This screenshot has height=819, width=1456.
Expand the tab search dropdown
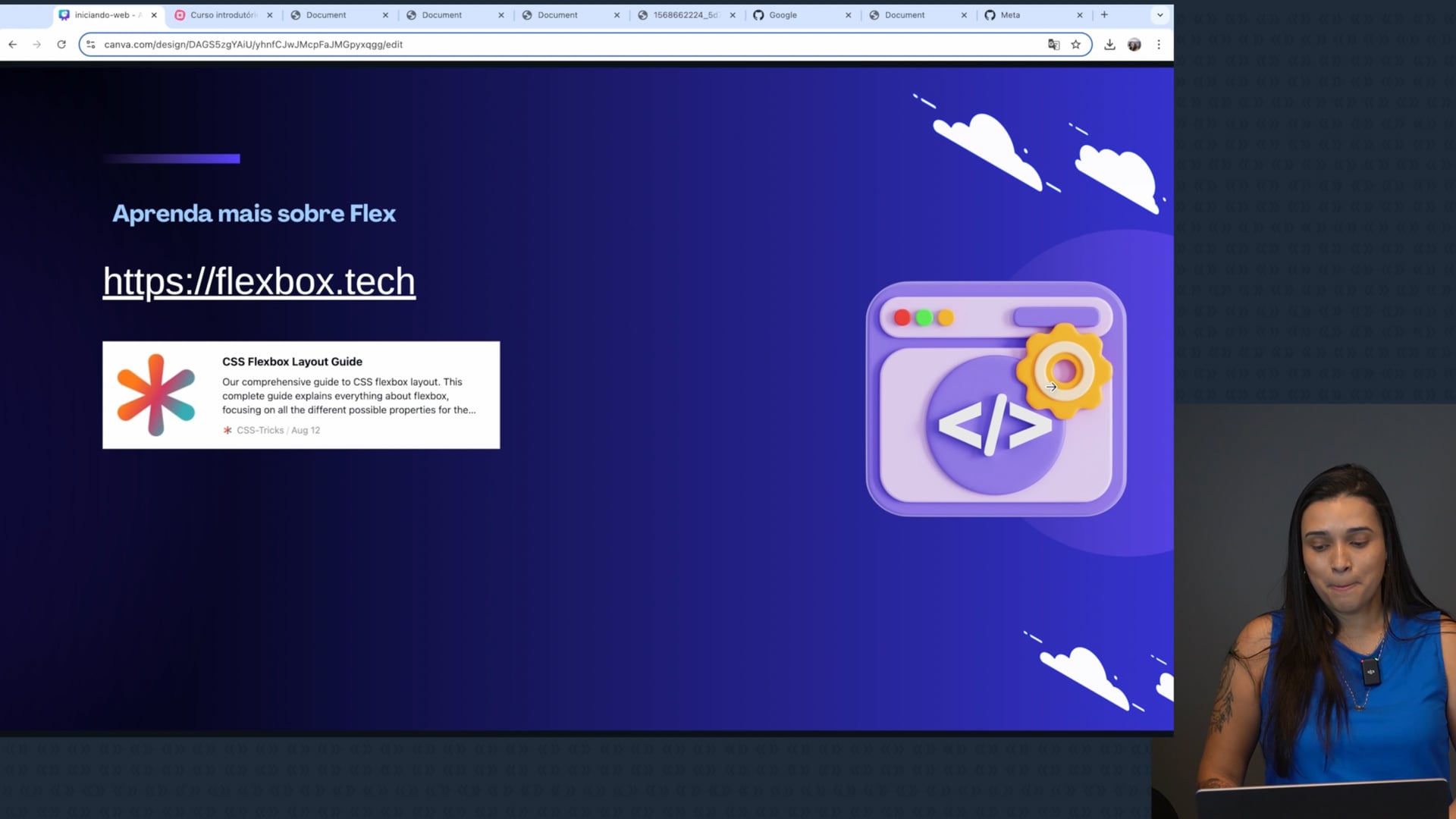tap(1159, 15)
